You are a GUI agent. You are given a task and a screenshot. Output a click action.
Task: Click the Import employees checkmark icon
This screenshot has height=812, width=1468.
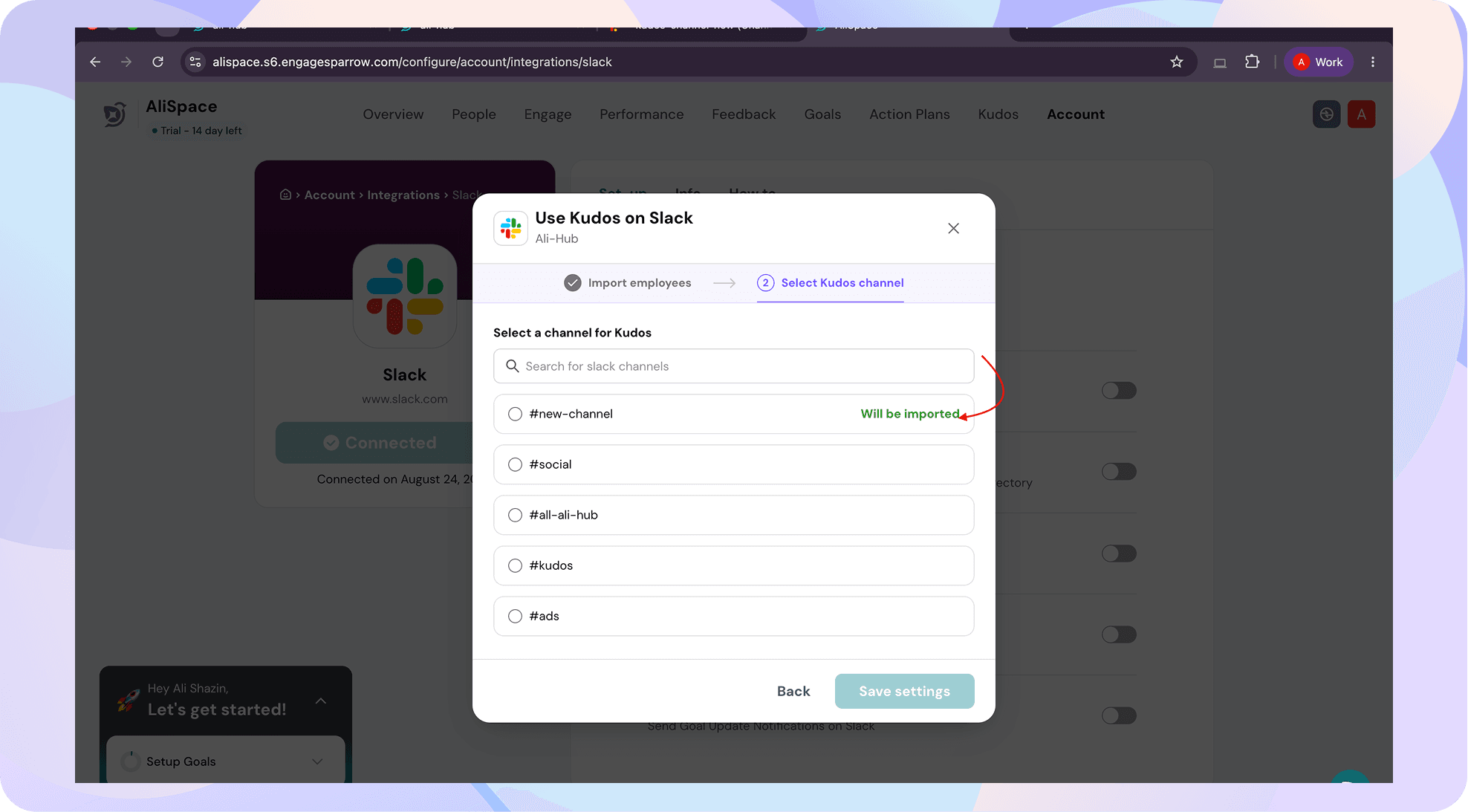tap(572, 283)
